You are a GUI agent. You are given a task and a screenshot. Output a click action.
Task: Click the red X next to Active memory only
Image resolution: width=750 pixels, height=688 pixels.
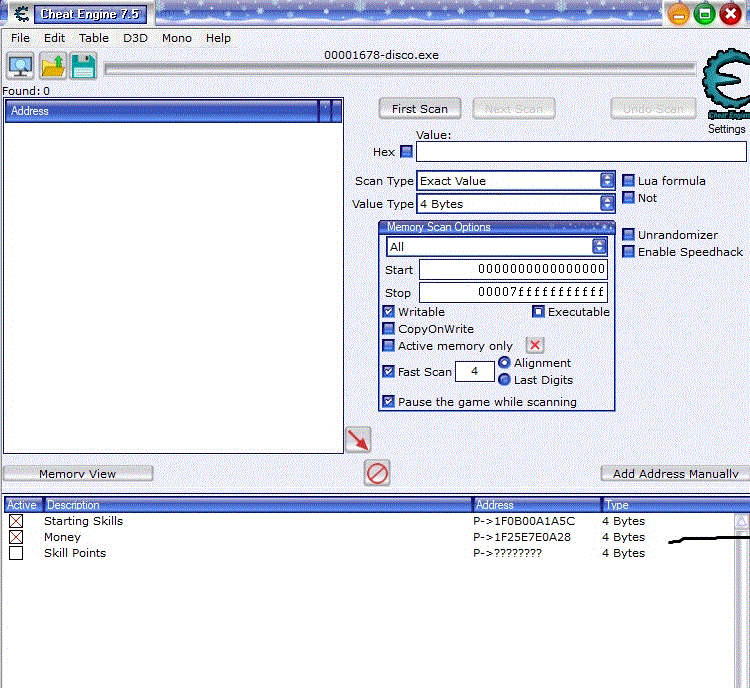coord(535,345)
